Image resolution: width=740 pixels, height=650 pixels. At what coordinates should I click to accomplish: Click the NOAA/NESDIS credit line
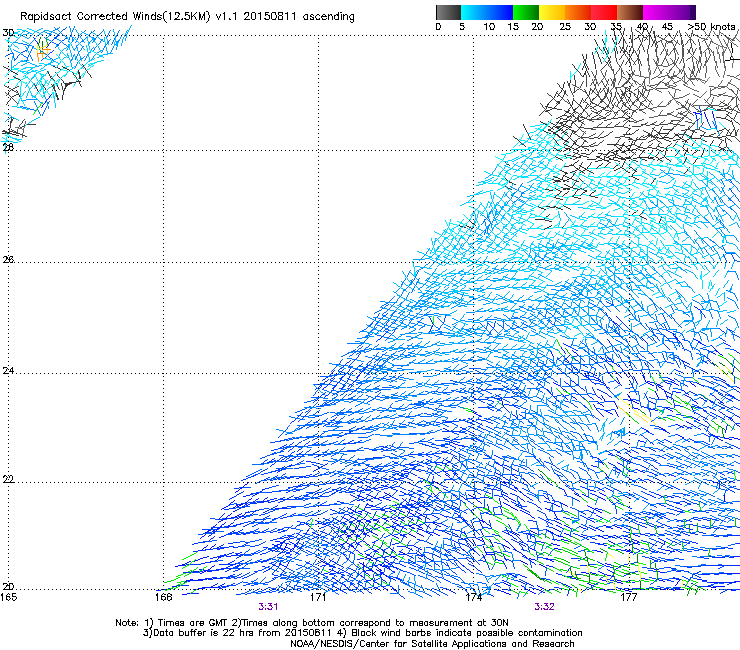coord(432,644)
